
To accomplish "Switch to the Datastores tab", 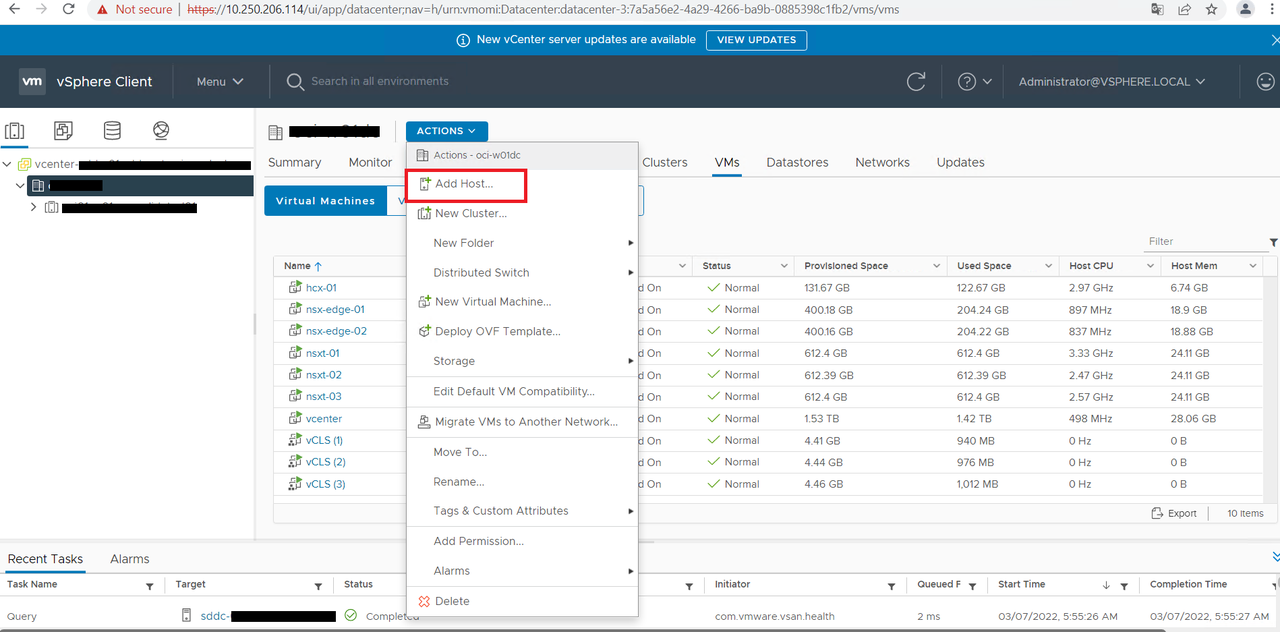I will click(x=797, y=162).
